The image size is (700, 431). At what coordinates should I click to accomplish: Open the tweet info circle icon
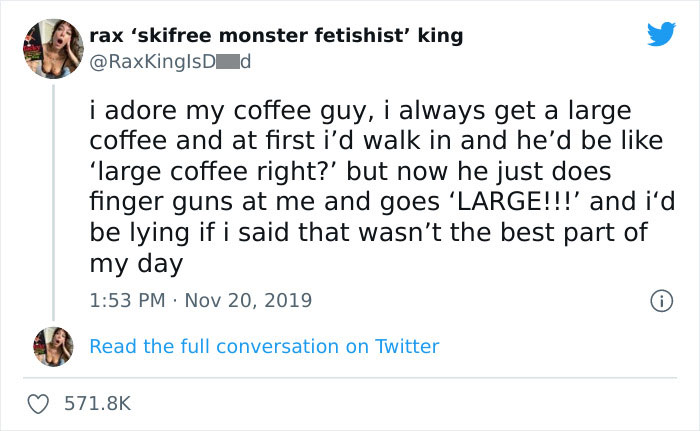(660, 299)
